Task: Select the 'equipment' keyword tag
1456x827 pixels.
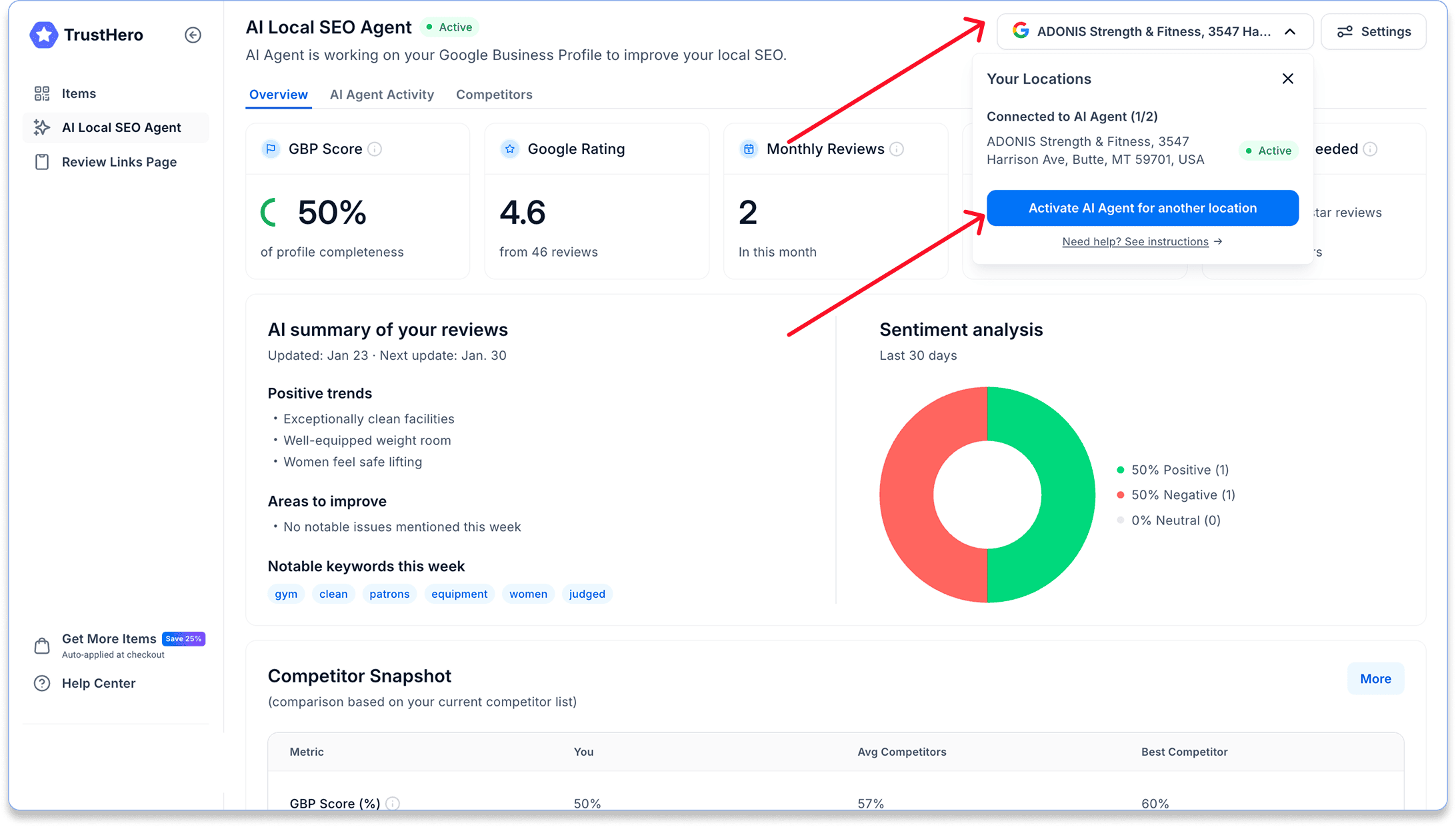Action: 459,594
